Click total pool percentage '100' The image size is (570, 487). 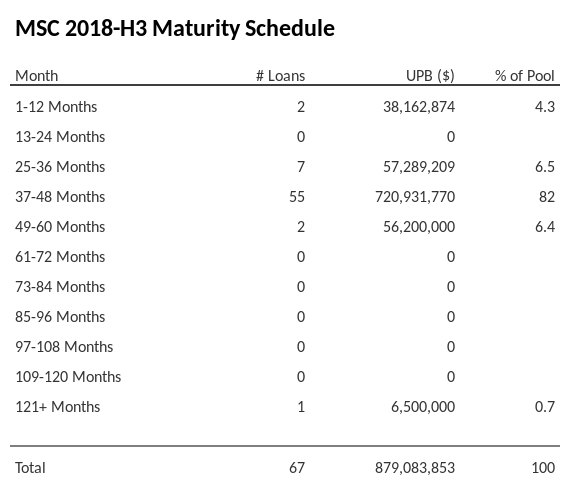tap(543, 468)
